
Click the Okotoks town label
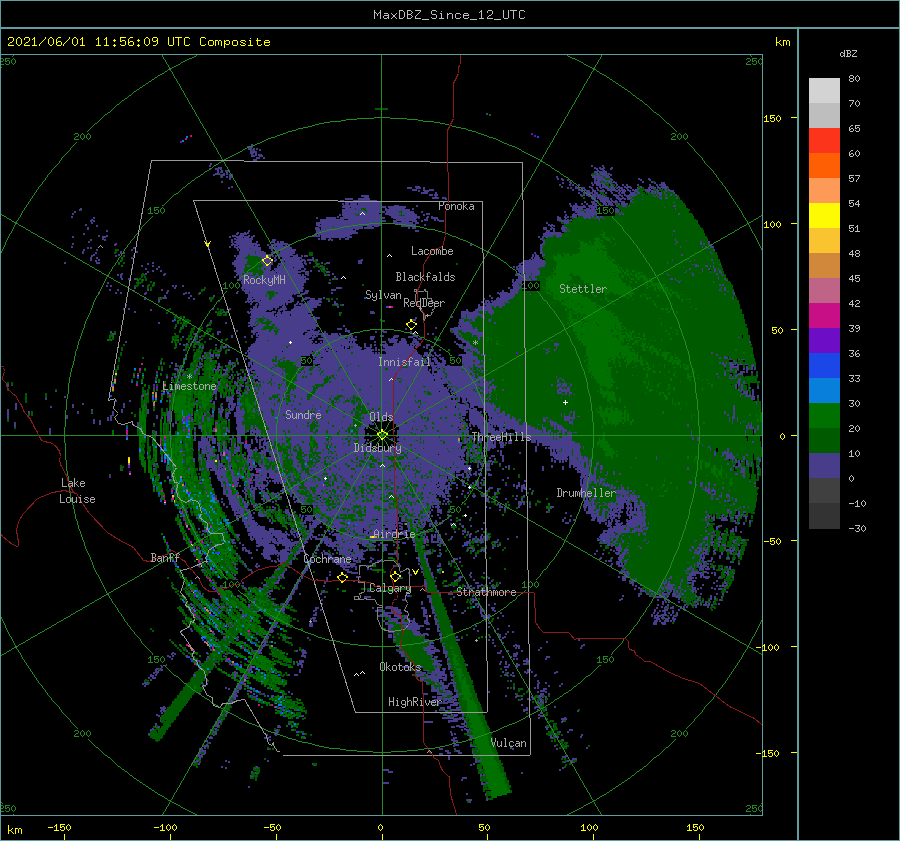click(x=400, y=666)
